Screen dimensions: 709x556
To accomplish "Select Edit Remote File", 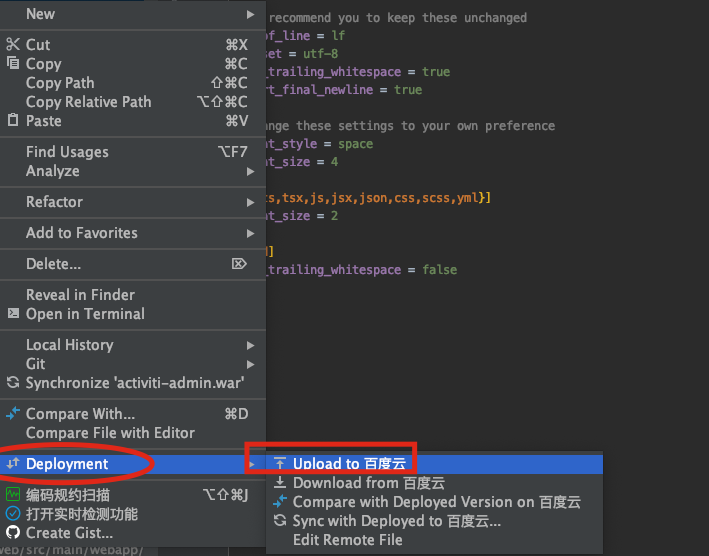I will [x=435, y=540].
